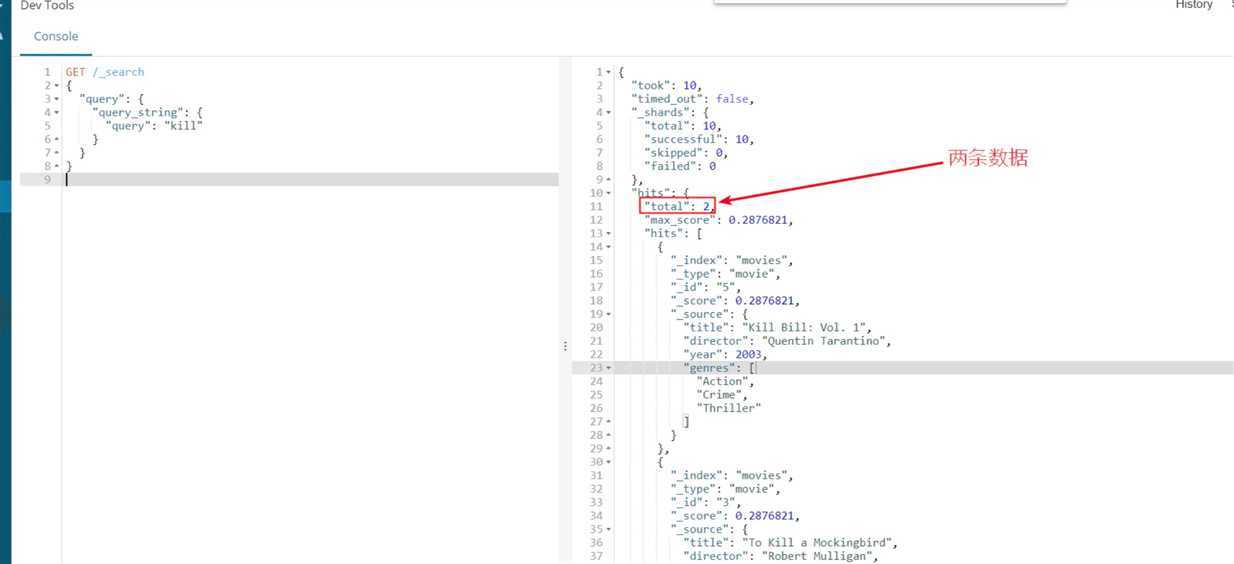Click the GET /_search request line

pos(105,72)
